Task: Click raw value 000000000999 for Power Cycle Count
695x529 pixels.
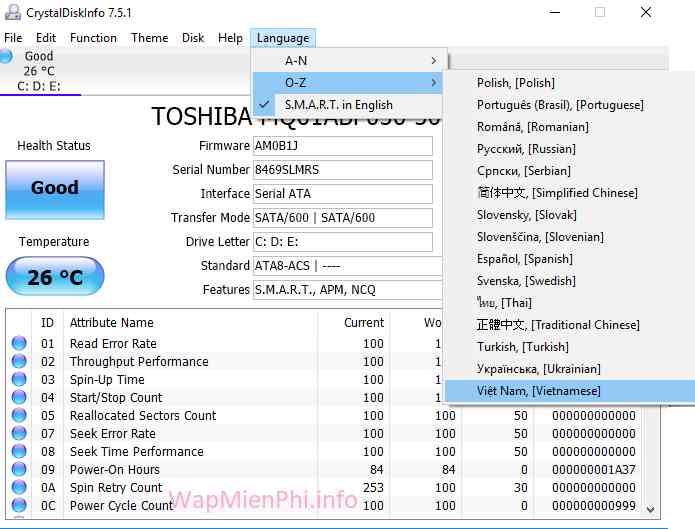Action: coord(593,505)
